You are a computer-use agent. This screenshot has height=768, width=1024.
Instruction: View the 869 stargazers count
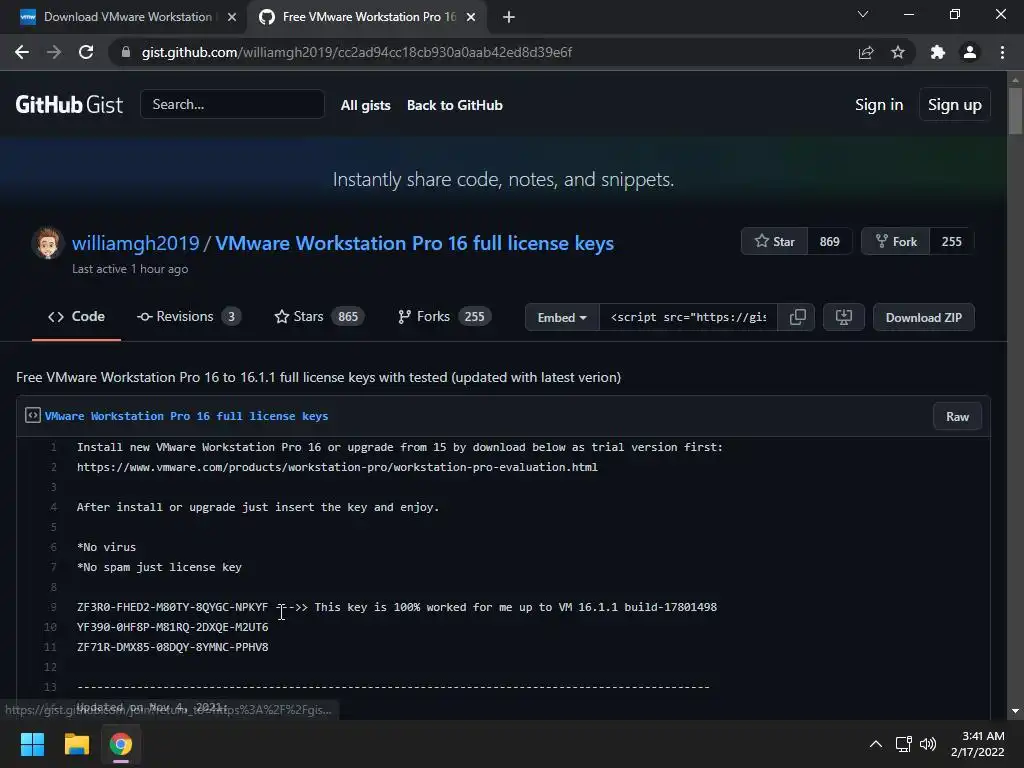829,242
